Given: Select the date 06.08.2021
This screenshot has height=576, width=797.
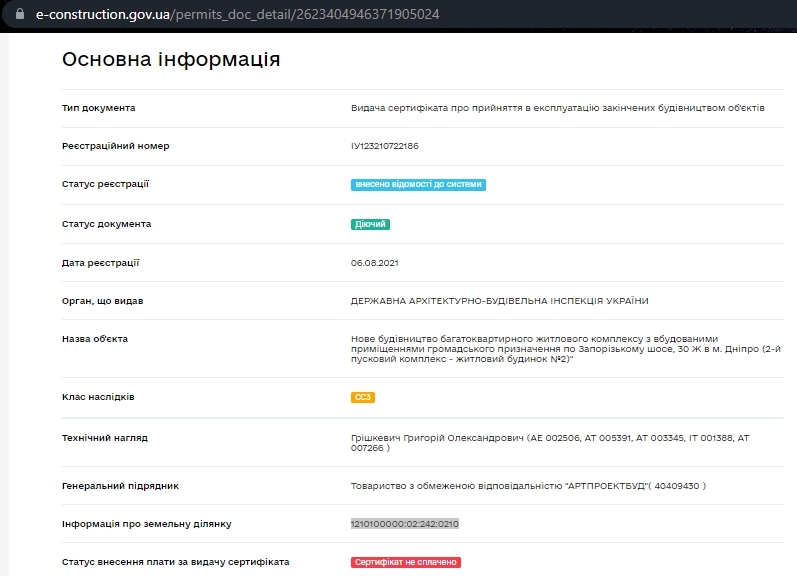Looking at the screenshot, I should [x=375, y=263].
